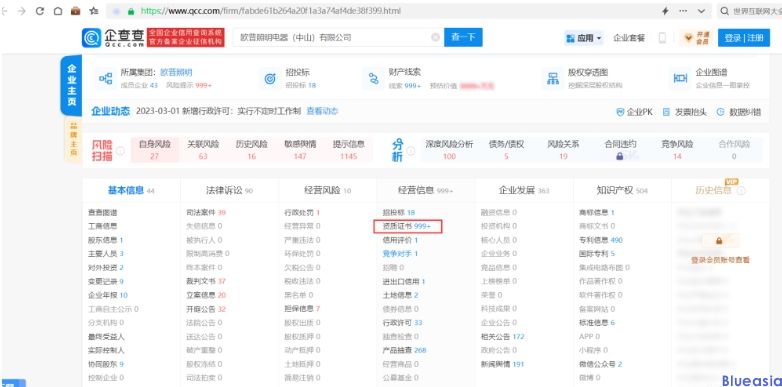Click the lock icon under 合同违约

coord(619,156)
